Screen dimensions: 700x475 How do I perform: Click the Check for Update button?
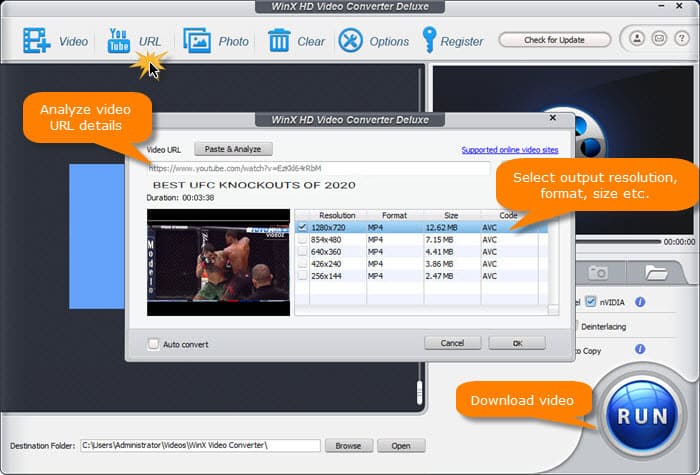coord(554,40)
